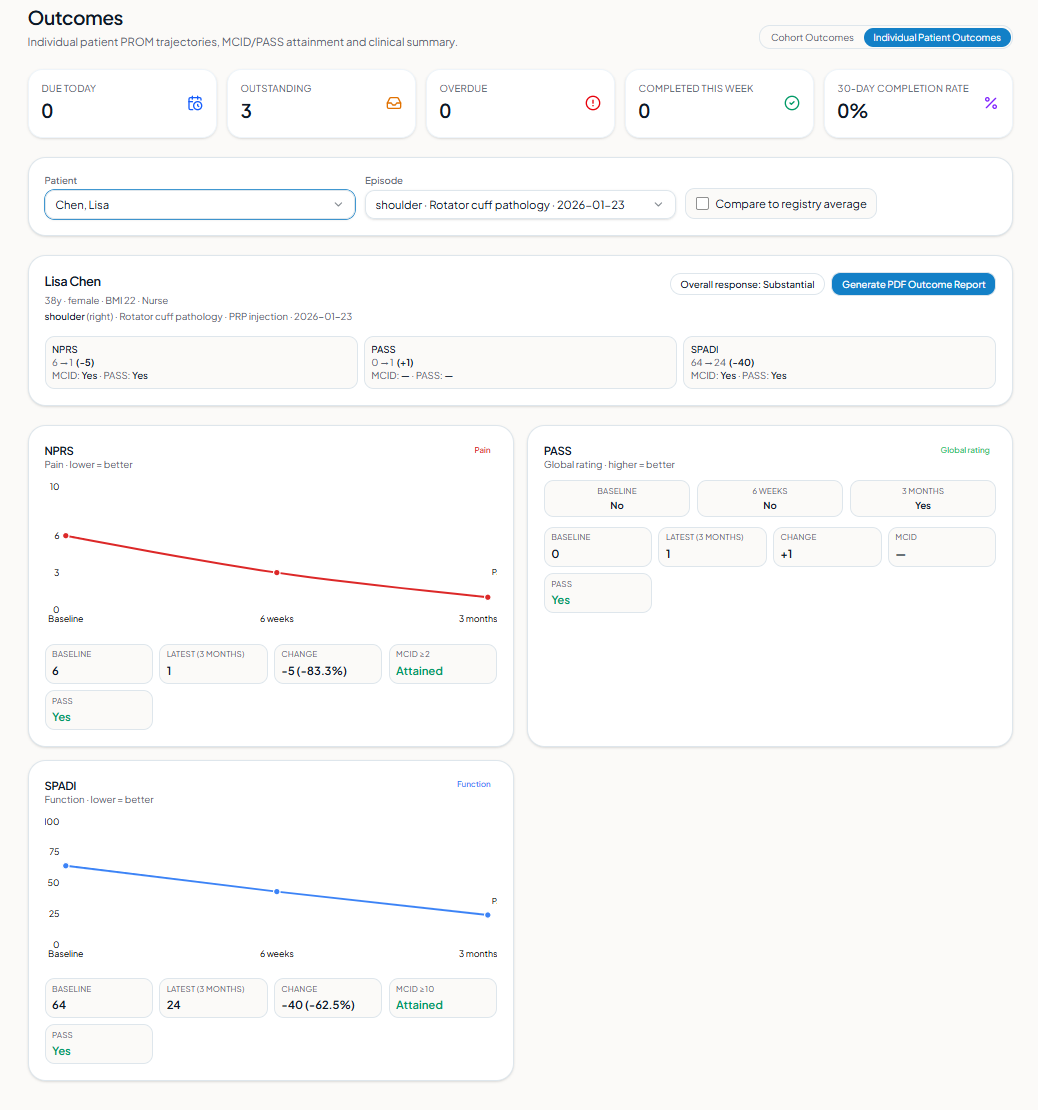Image resolution: width=1038 pixels, height=1110 pixels.
Task: Click SPADI MCID ≥10 Attained box
Action: [443, 998]
